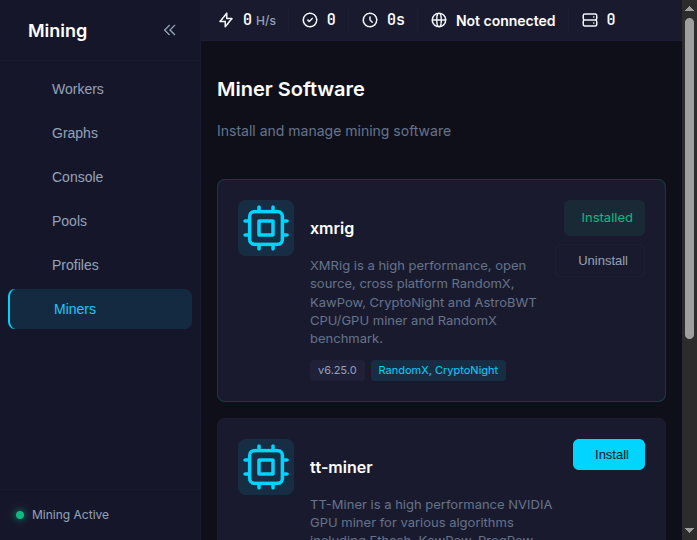Open the Console page
The height and width of the screenshot is (540, 697).
pyautogui.click(x=78, y=177)
